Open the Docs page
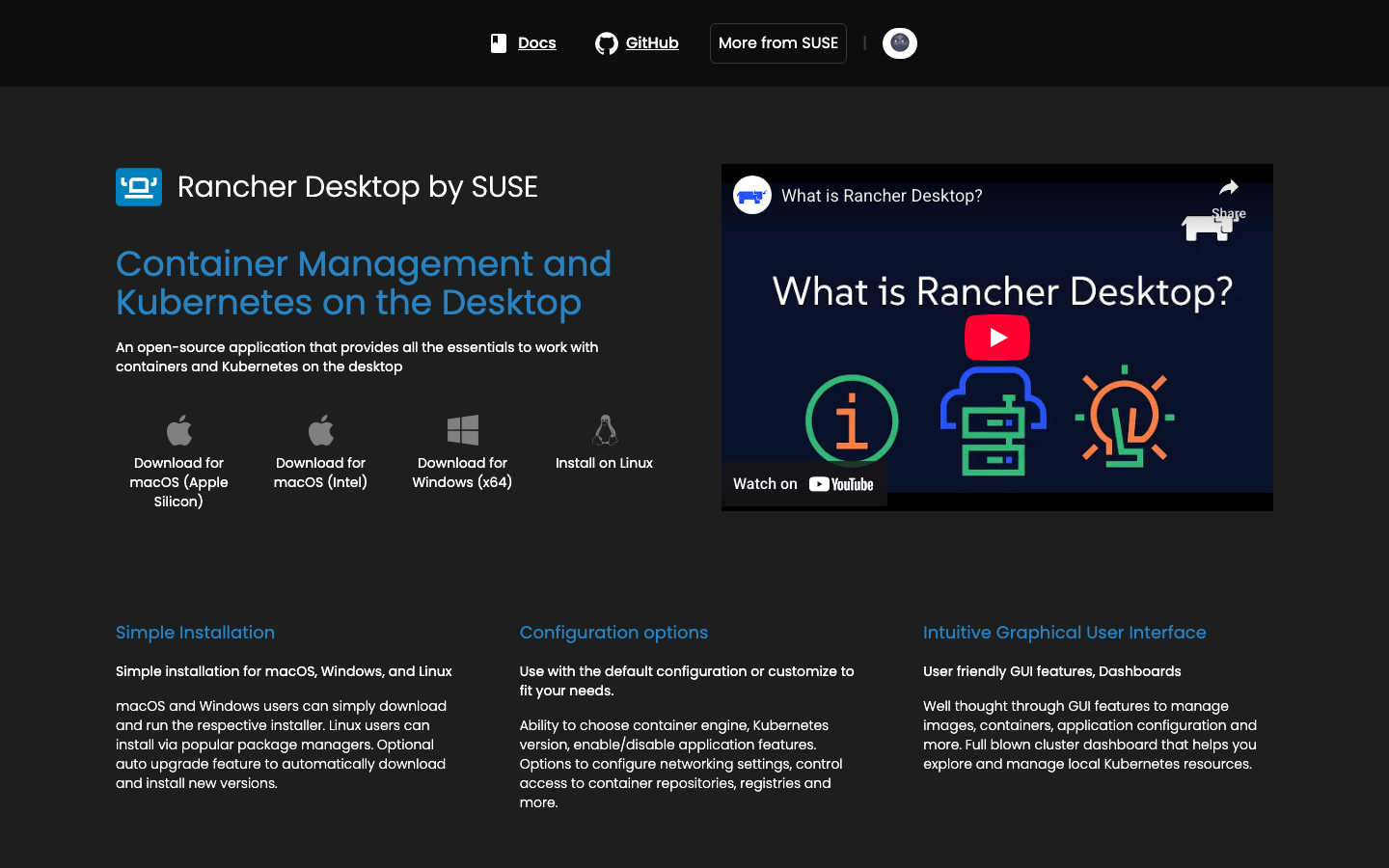The height and width of the screenshot is (868, 1389). [536, 42]
